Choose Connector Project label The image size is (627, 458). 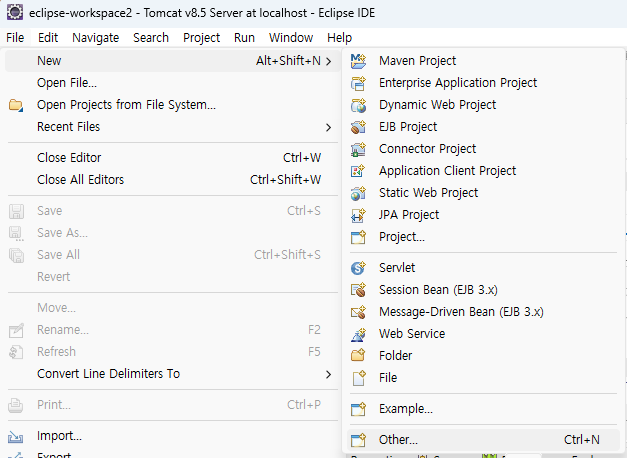(427, 149)
